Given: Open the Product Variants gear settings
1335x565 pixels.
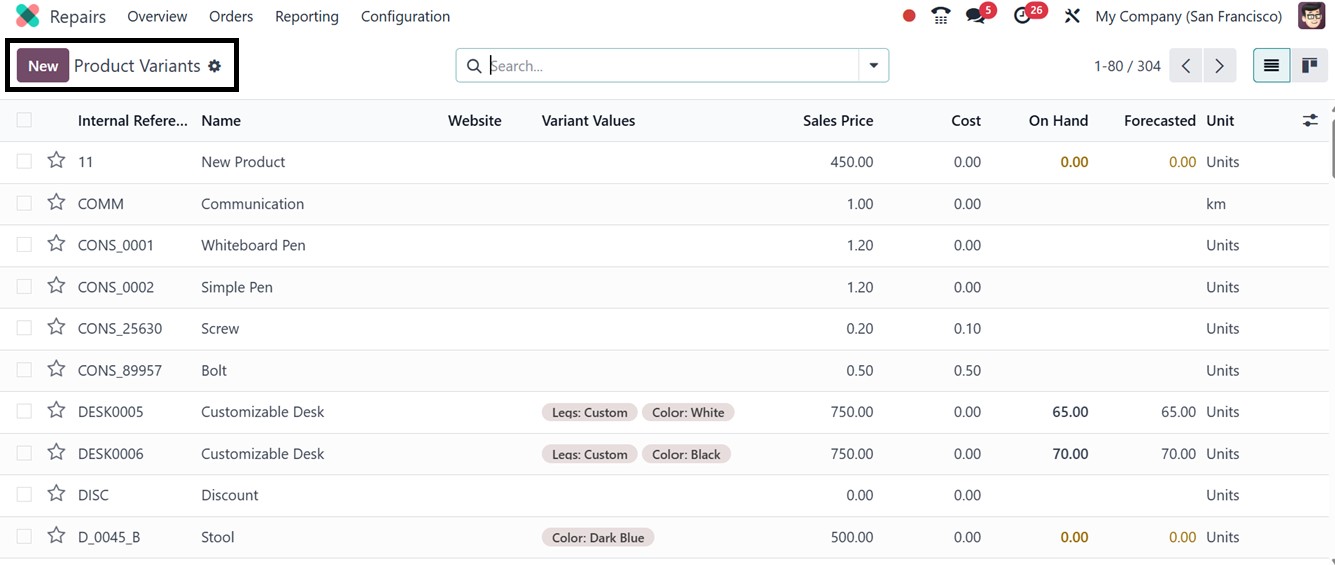Looking at the screenshot, I should pyautogui.click(x=214, y=66).
